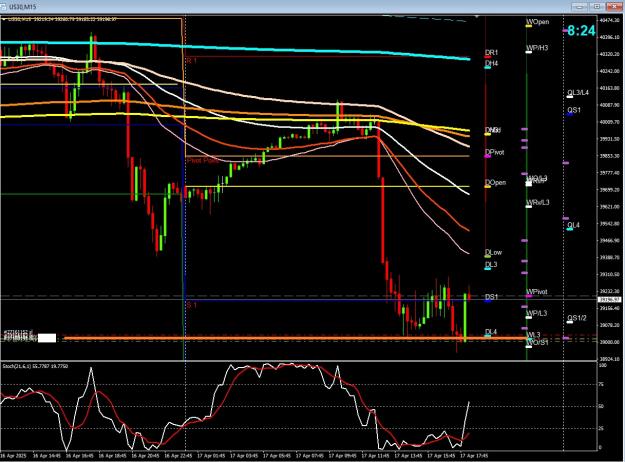The height and width of the screenshot is (462, 625).
Task: Select the DPivot level label
Action: [495, 152]
